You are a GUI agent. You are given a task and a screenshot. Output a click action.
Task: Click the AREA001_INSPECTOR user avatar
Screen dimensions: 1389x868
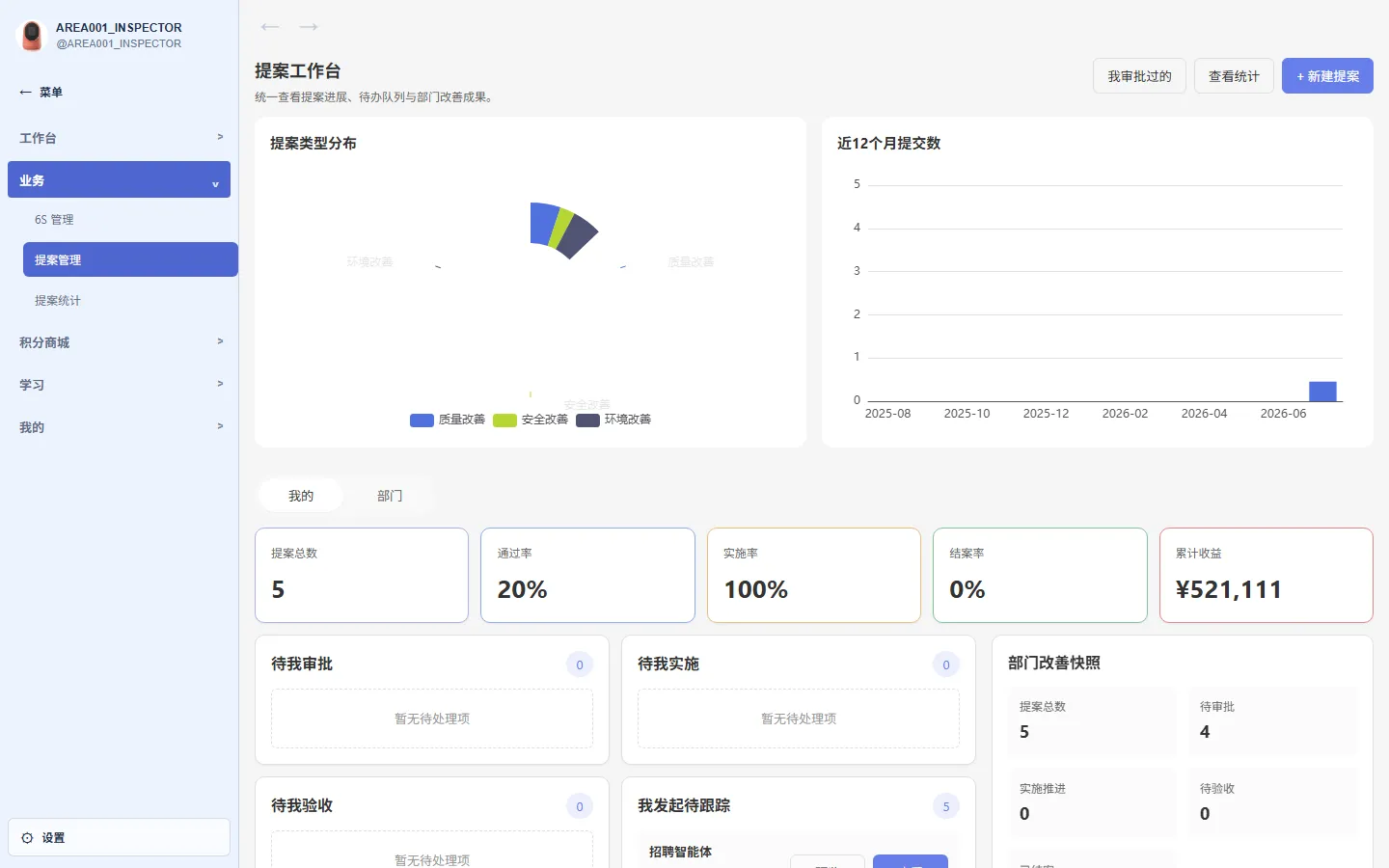point(32,36)
